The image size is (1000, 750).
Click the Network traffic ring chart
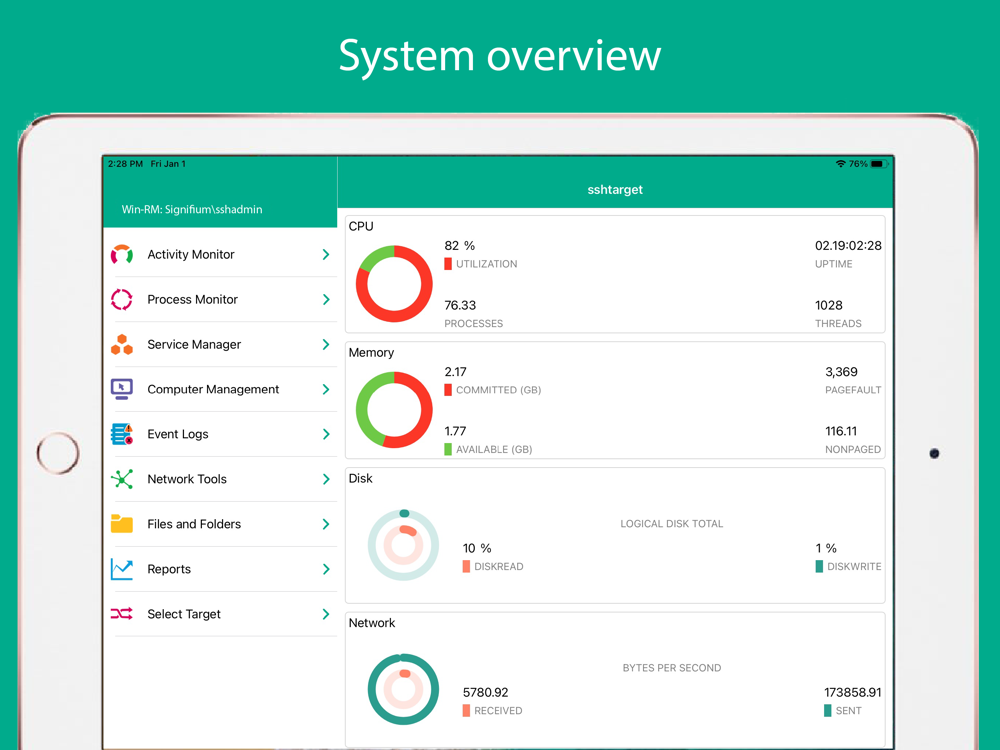pyautogui.click(x=403, y=689)
